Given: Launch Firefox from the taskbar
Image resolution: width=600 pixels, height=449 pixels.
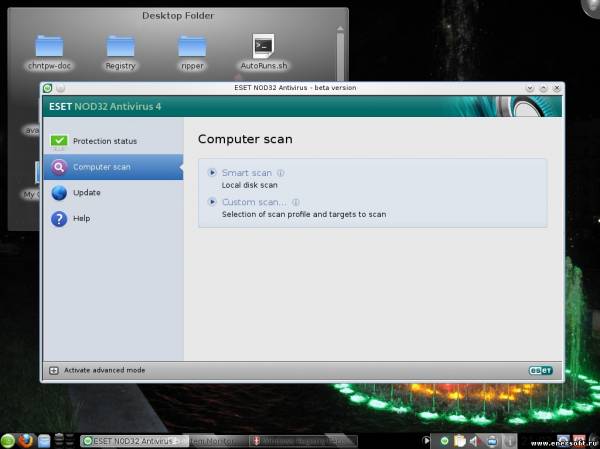Looking at the screenshot, I should 26,441.
